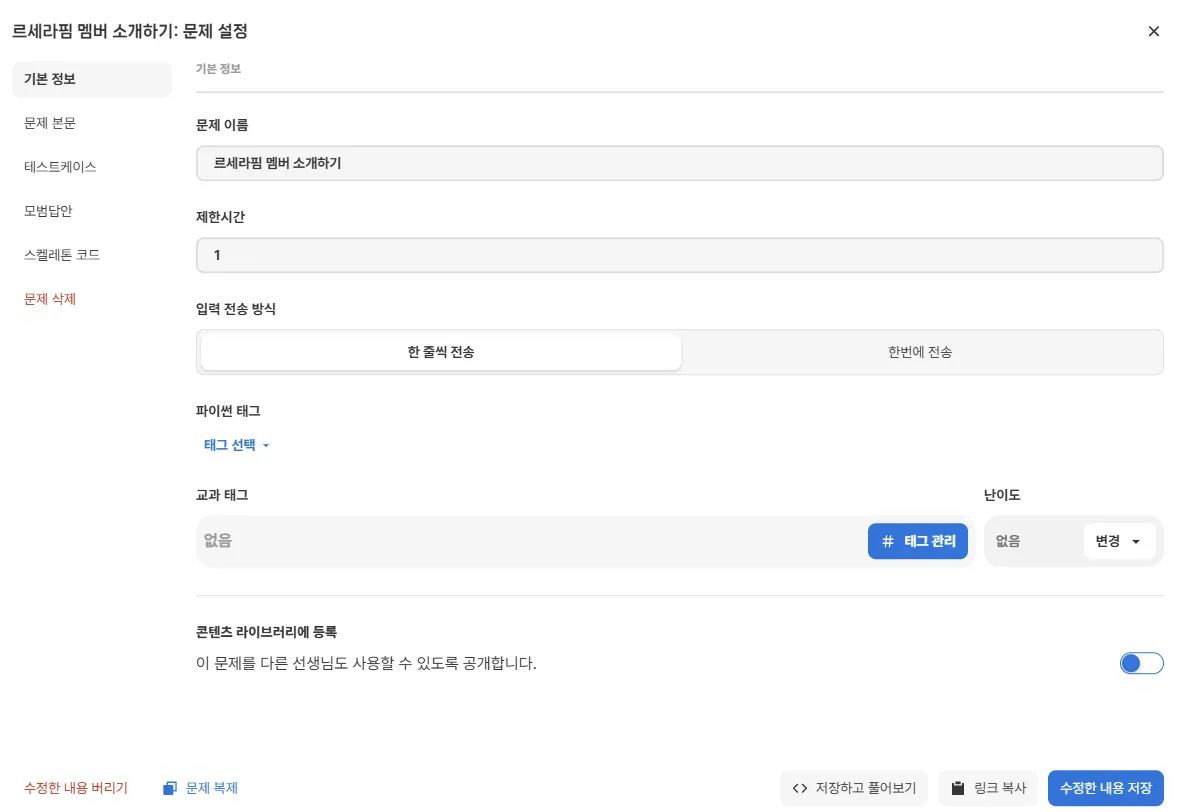This screenshot has height=812, width=1178.
Task: Toggle the 콘텐츠 라이브러리에 등록 switch
Action: [x=1141, y=663]
